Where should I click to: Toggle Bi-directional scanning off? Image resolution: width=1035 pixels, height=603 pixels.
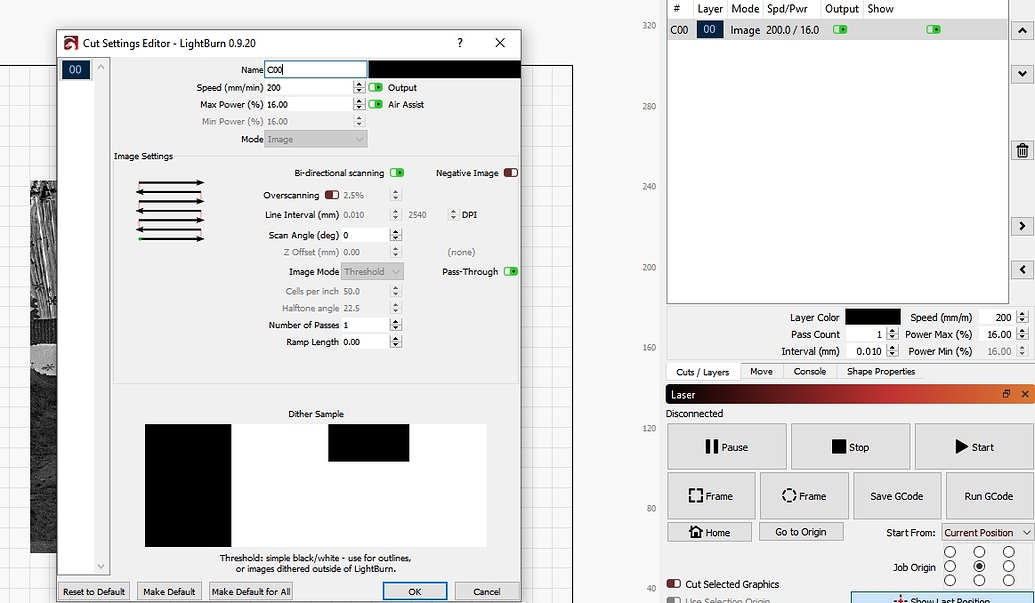[x=396, y=172]
